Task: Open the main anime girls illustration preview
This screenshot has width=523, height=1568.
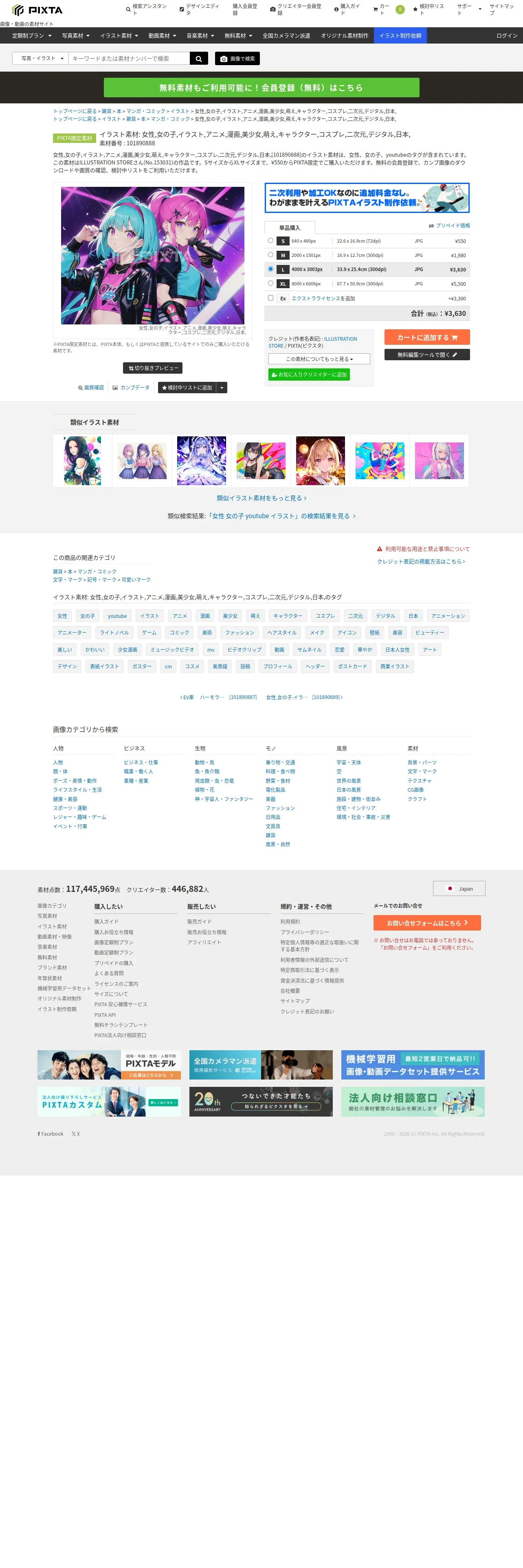Action: coord(152,256)
